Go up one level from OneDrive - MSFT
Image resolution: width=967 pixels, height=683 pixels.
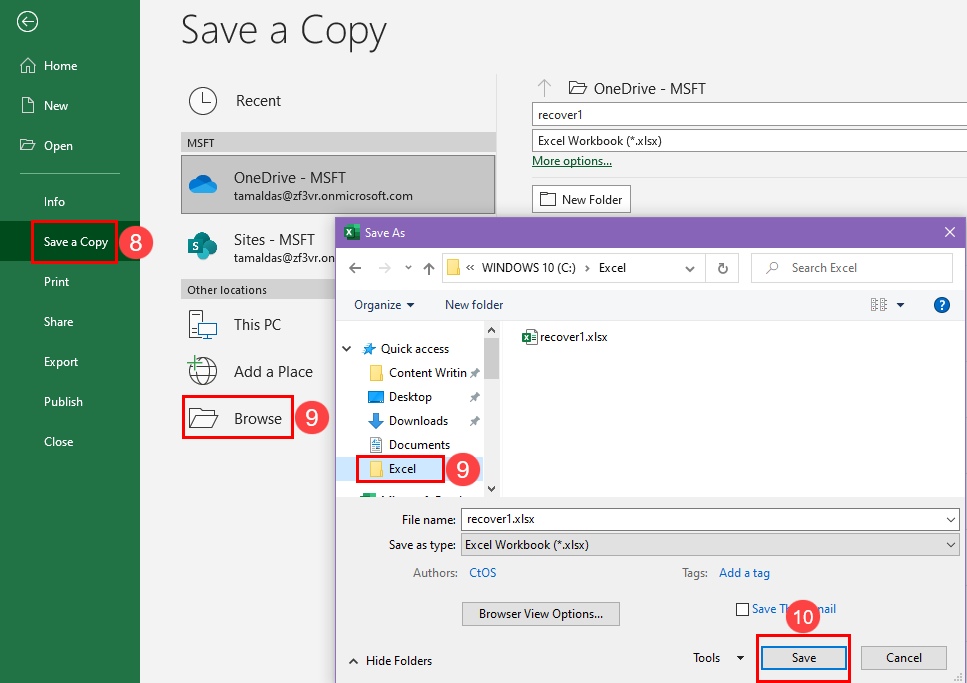click(x=544, y=88)
